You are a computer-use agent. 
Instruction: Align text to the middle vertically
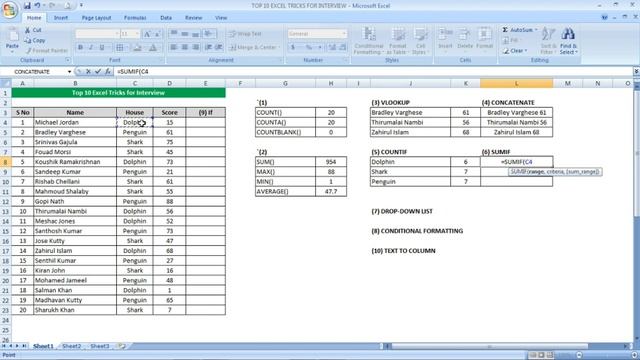tap(184, 34)
